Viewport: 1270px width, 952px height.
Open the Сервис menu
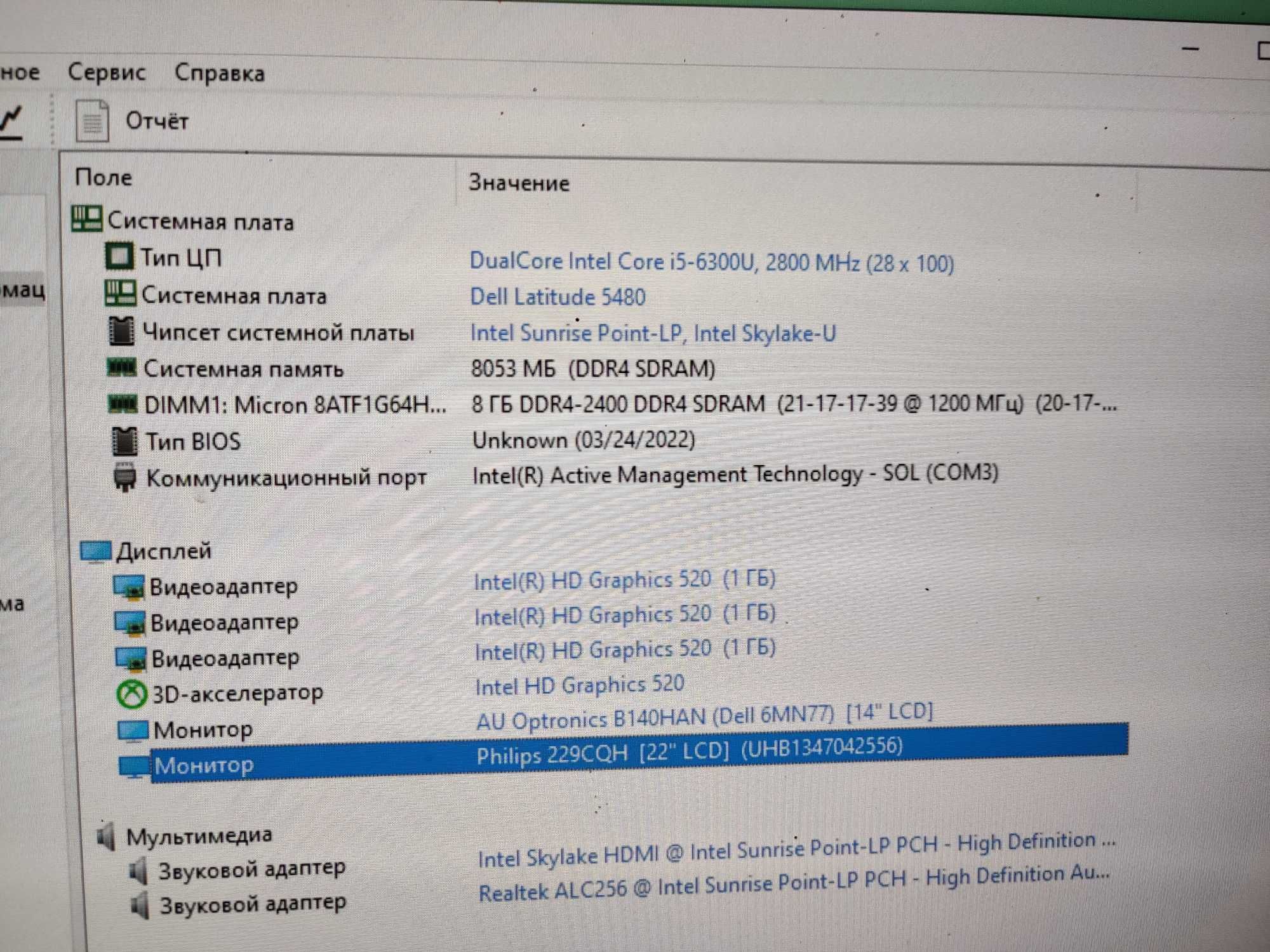(x=107, y=72)
